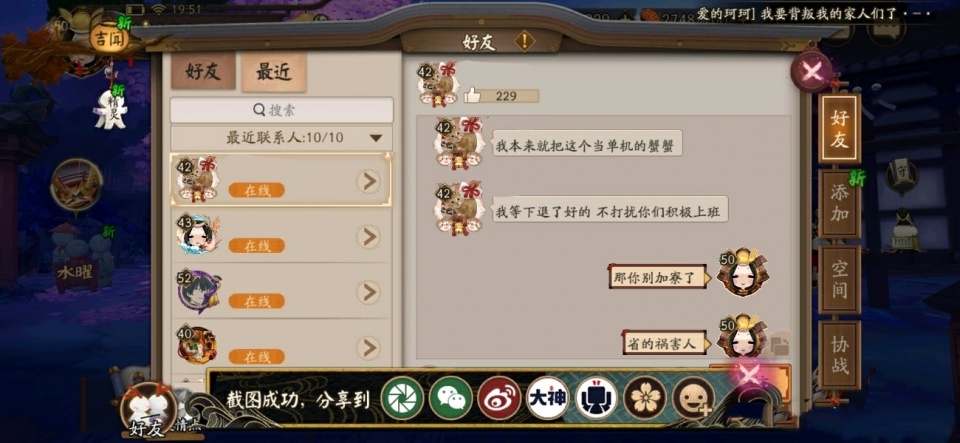Share screenshot to 大神 app
This screenshot has width=960, height=443.
[548, 398]
